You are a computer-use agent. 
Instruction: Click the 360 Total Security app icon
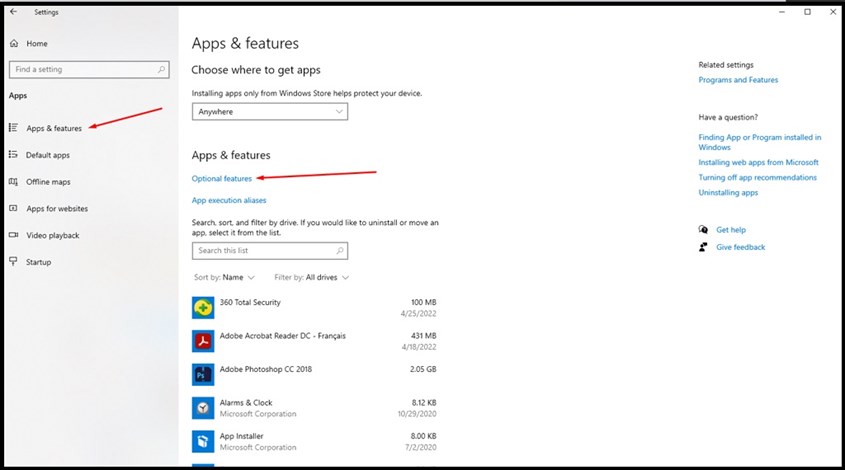[x=203, y=308]
